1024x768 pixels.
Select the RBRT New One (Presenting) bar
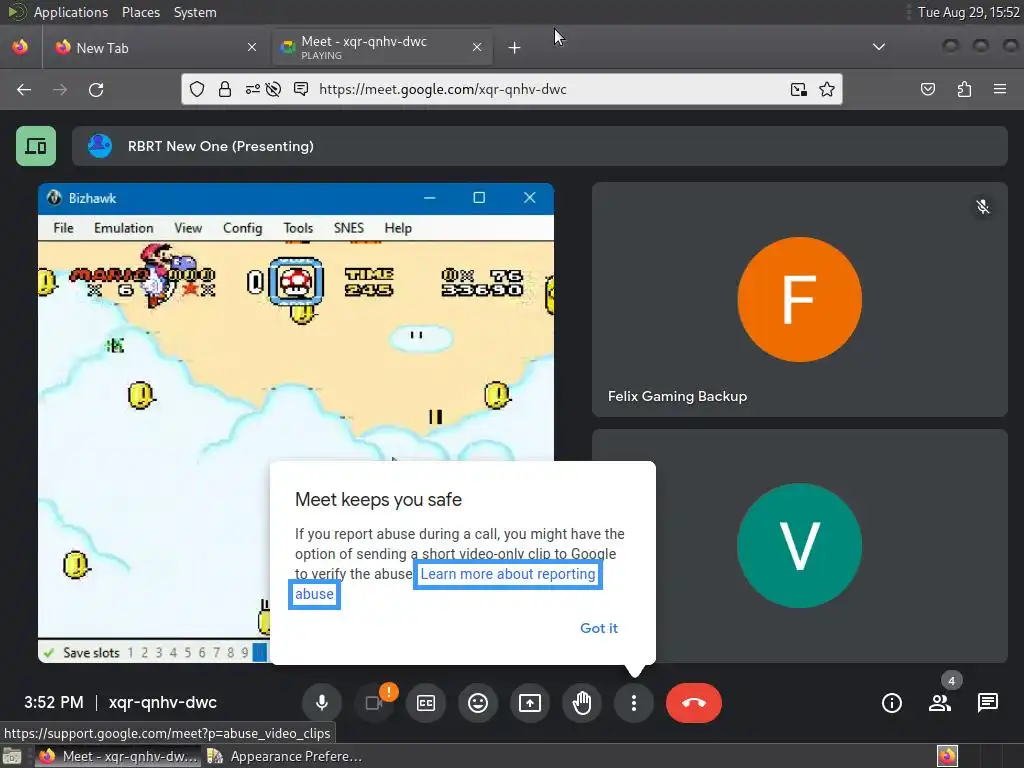pyautogui.click(x=539, y=146)
